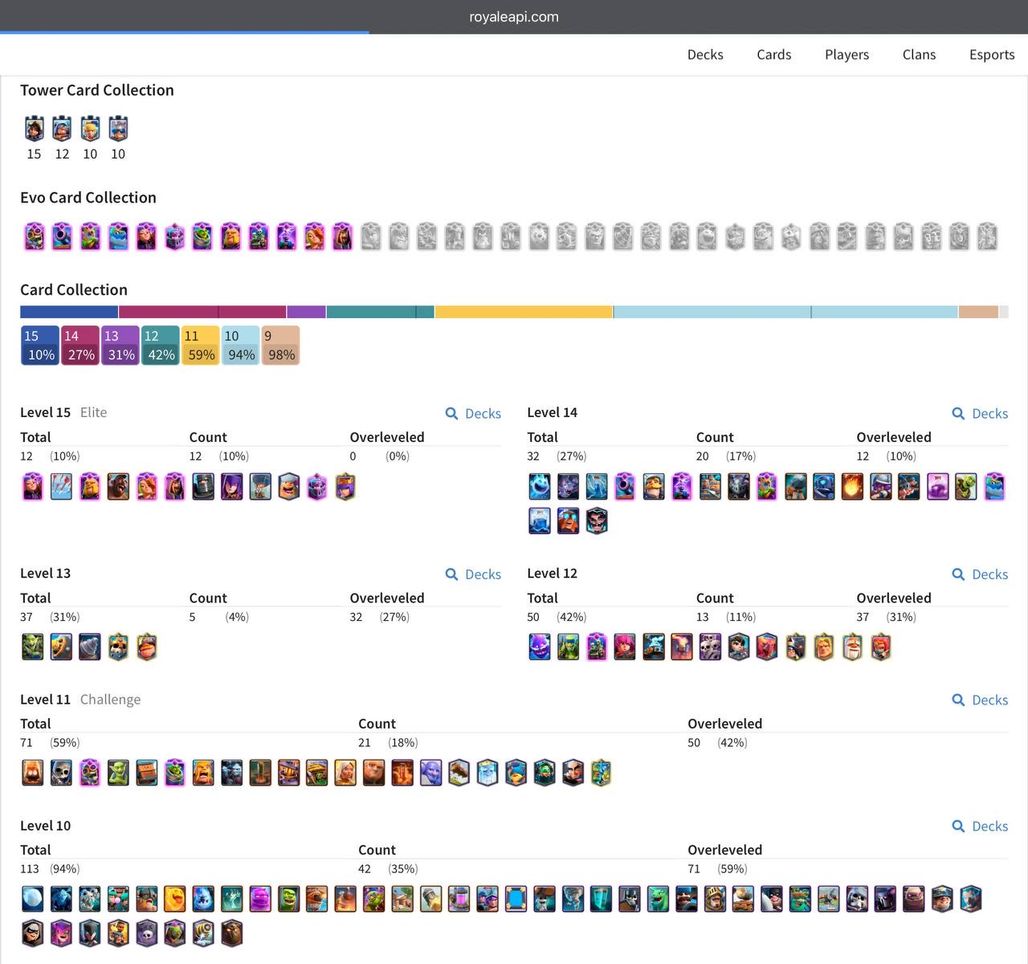The image size is (1028, 964).
Task: Select the yellow level 11 59% badge
Action: 201,345
